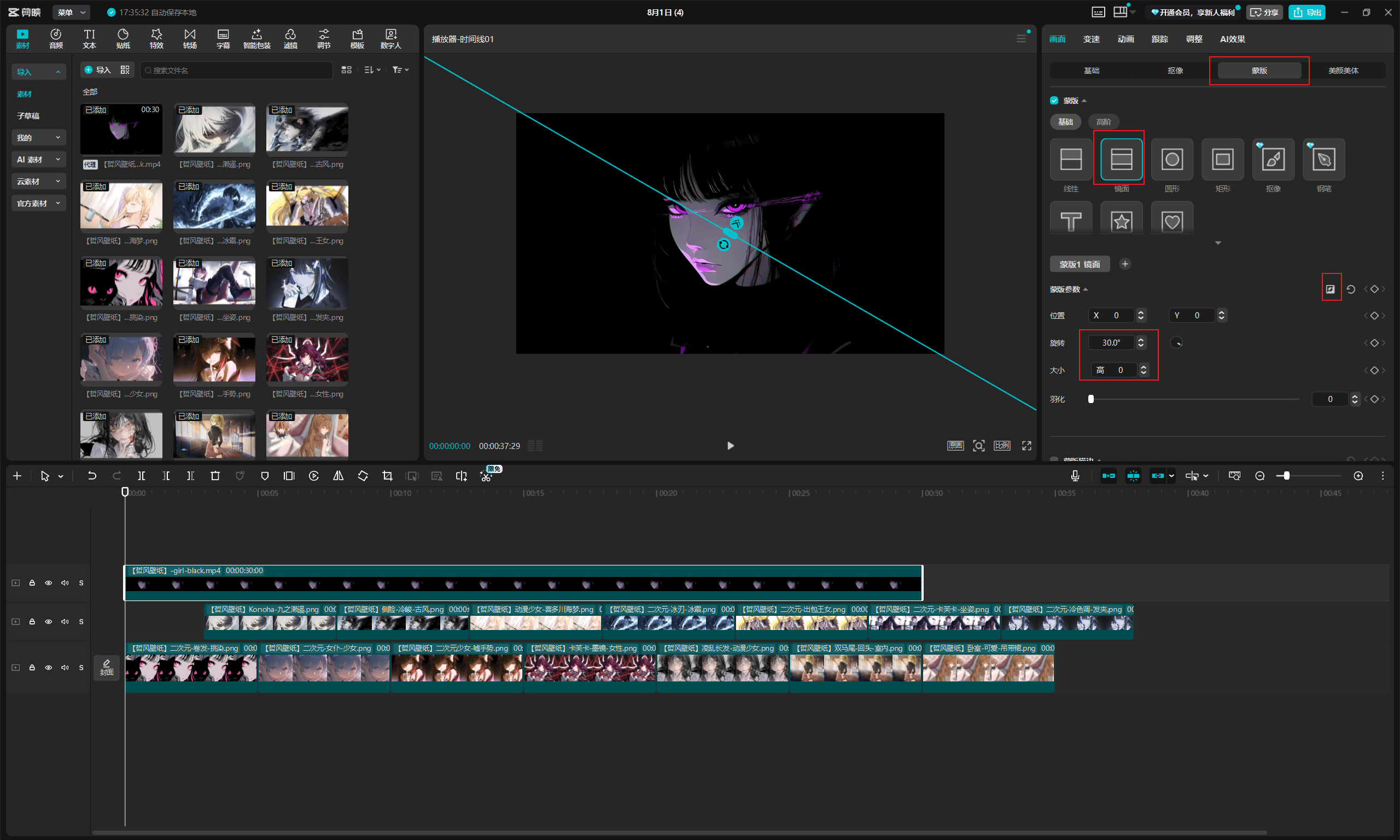Open the 美颜美体 beauty sub-tab

coord(1344,70)
